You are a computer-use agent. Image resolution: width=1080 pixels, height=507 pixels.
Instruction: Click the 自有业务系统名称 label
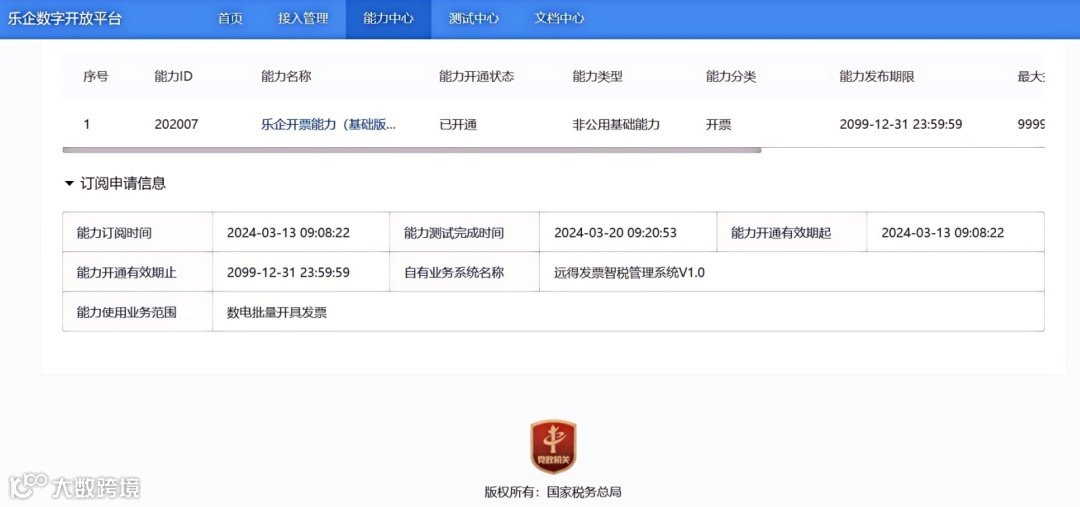(x=454, y=273)
